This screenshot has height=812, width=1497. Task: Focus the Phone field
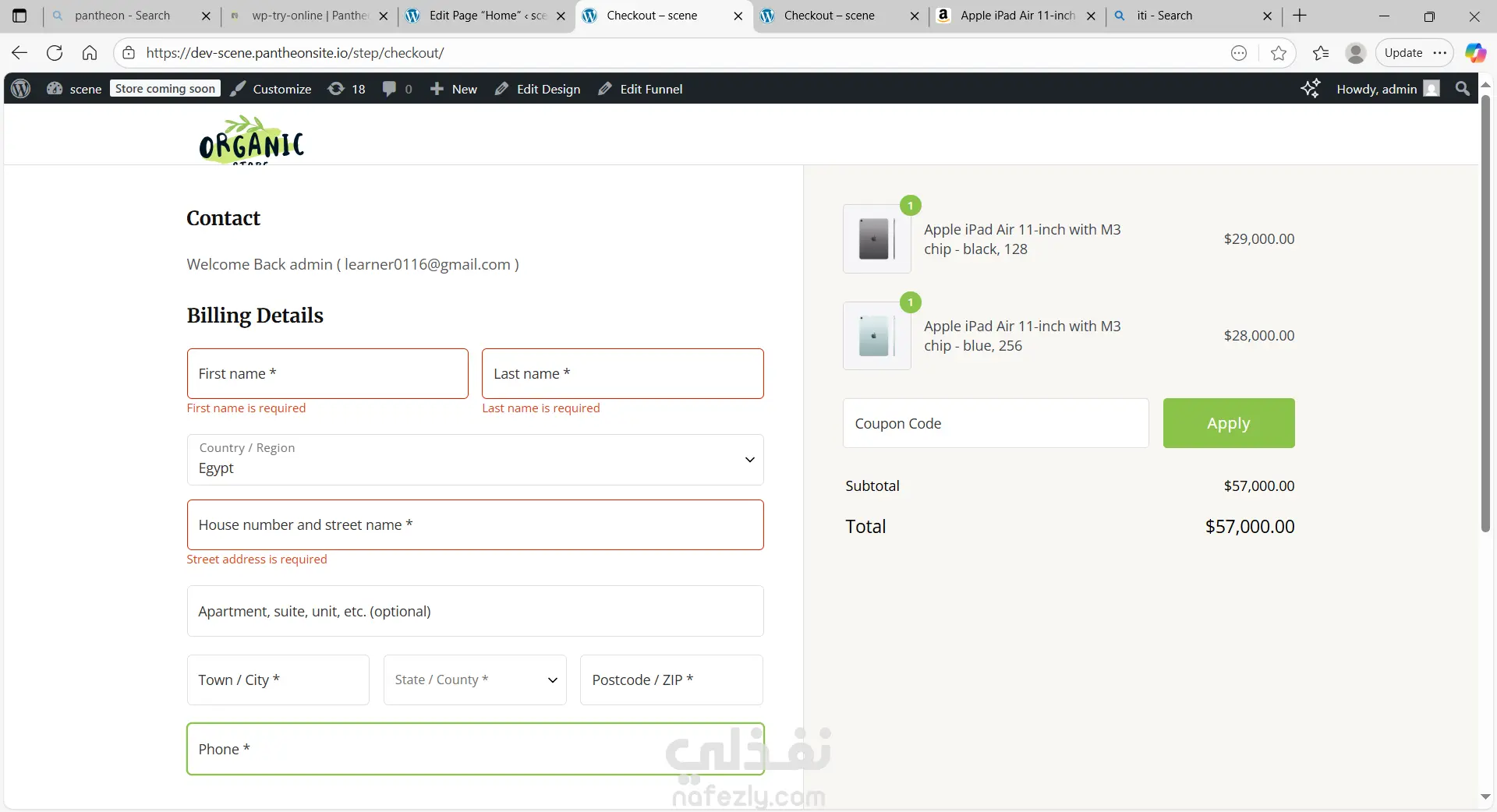(x=475, y=749)
